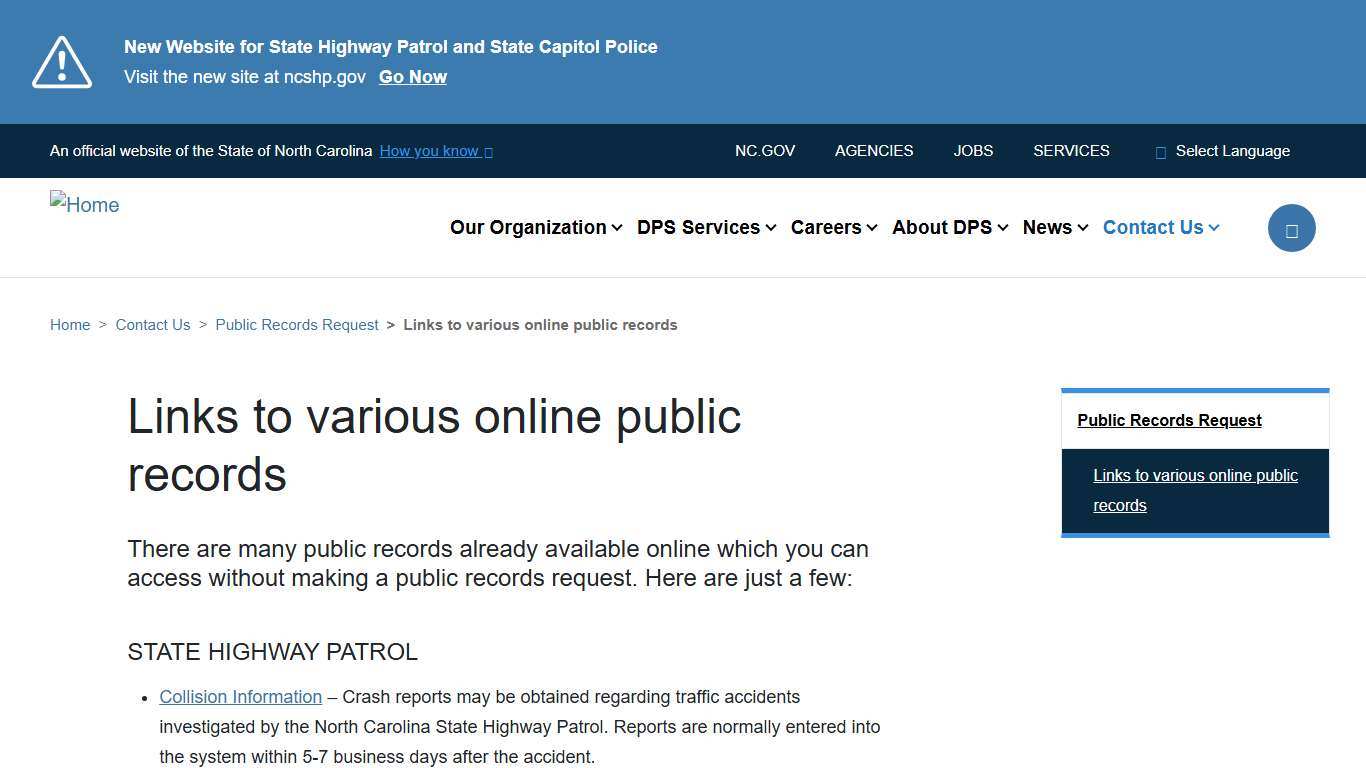Open SERVICES in the top navigation

pyautogui.click(x=1071, y=151)
